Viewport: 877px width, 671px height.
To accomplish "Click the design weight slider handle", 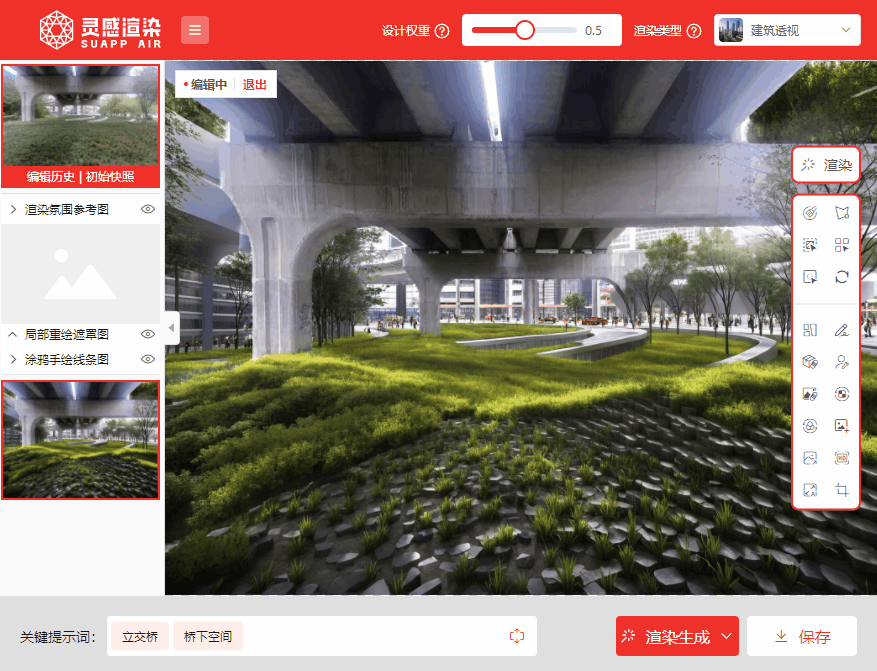I will pyautogui.click(x=525, y=30).
